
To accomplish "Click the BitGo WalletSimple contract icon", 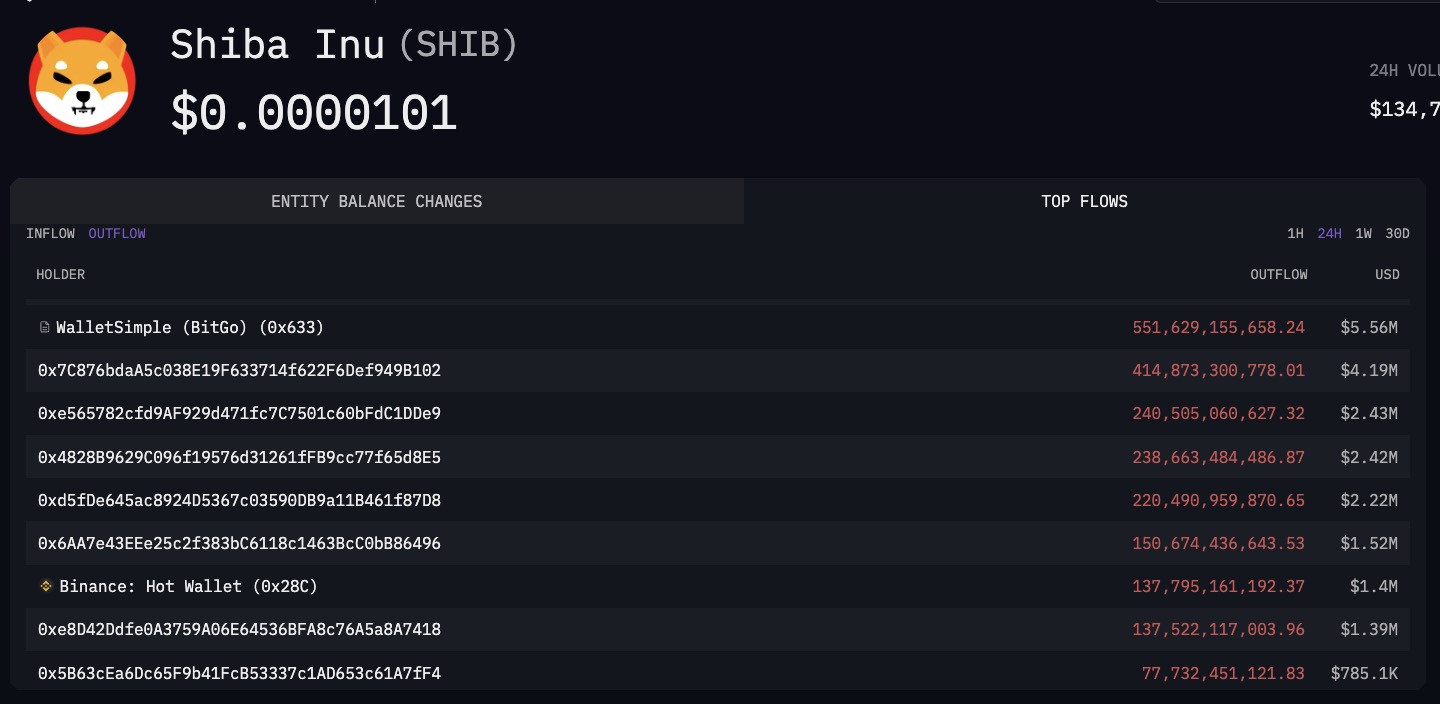I will point(44,328).
